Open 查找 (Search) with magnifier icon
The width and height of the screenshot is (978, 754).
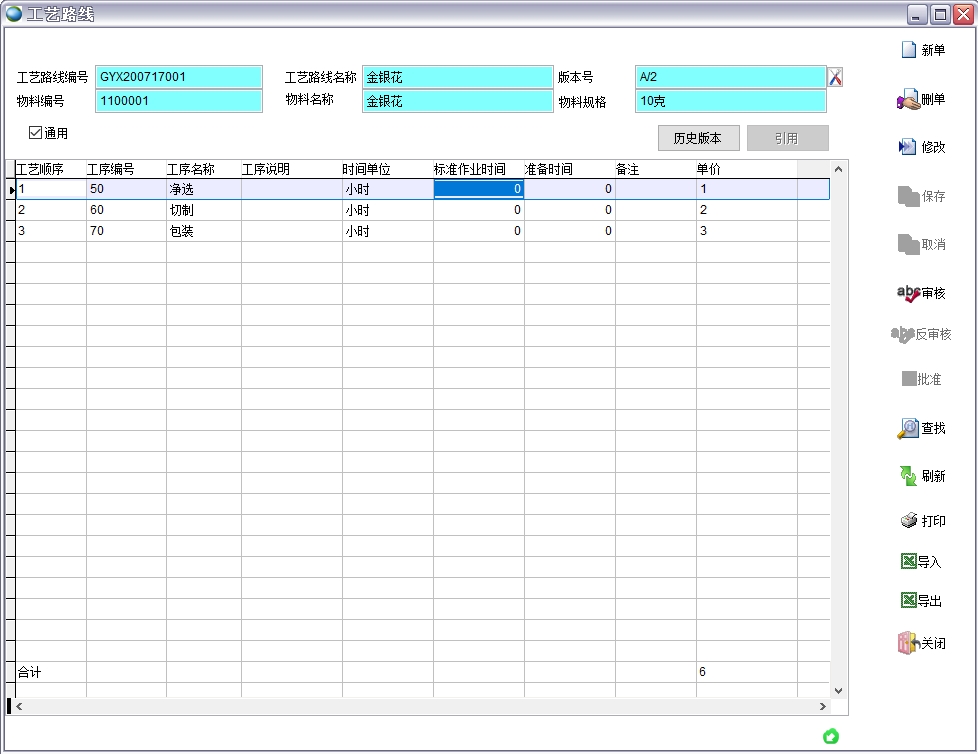908,429
